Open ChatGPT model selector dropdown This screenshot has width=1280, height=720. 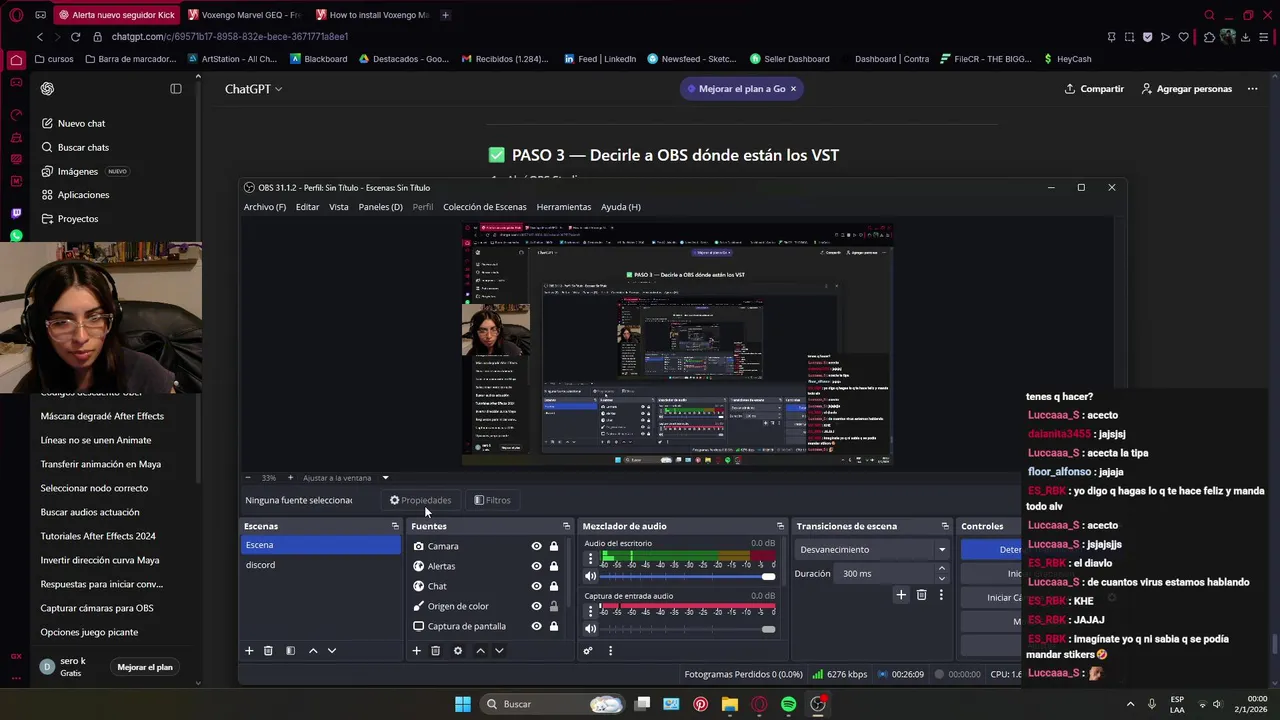point(253,89)
